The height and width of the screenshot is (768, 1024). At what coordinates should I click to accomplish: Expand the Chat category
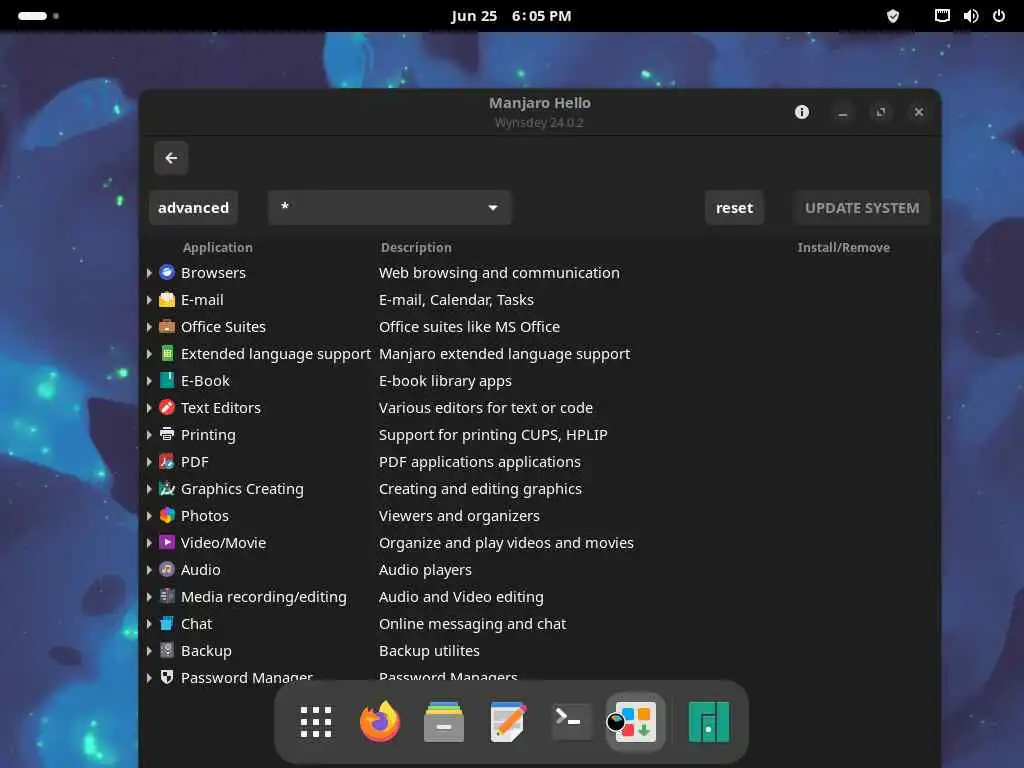pyautogui.click(x=149, y=624)
